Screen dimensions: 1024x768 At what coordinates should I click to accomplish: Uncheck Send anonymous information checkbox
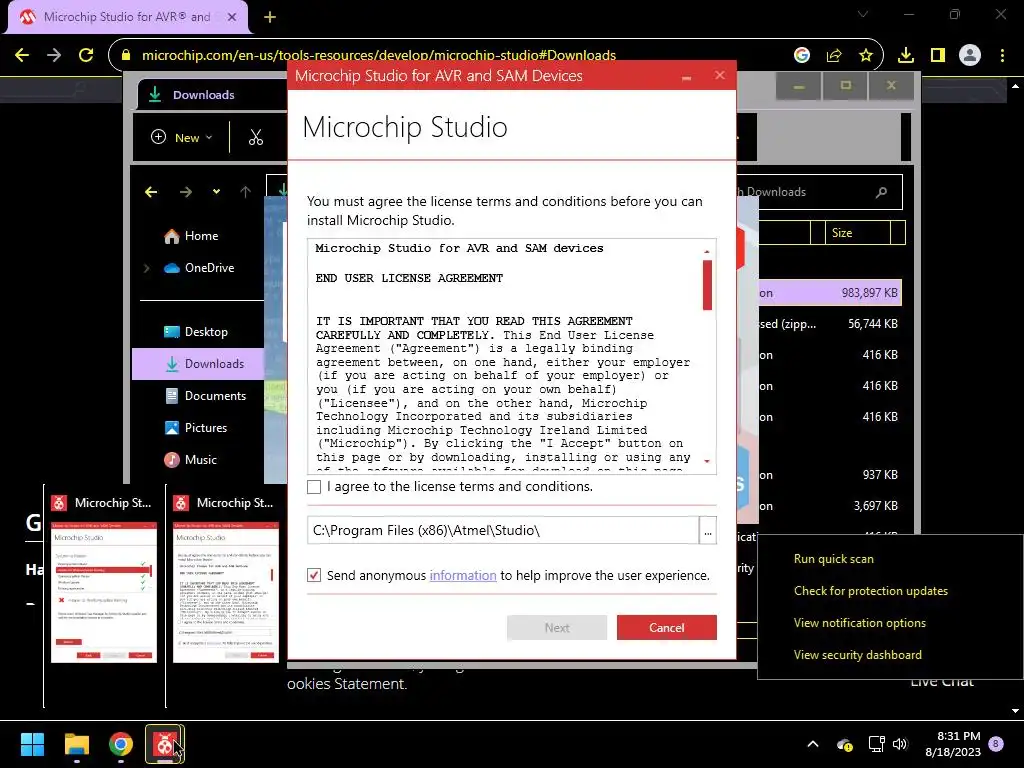pos(314,575)
